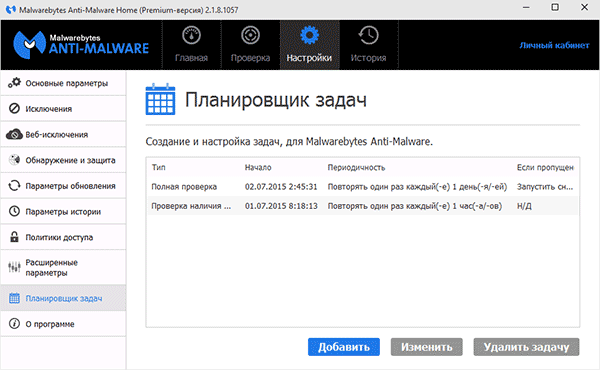Click the Malwarebytes Anti-Malware logo
This screenshot has width=600, height=370.
81,45
